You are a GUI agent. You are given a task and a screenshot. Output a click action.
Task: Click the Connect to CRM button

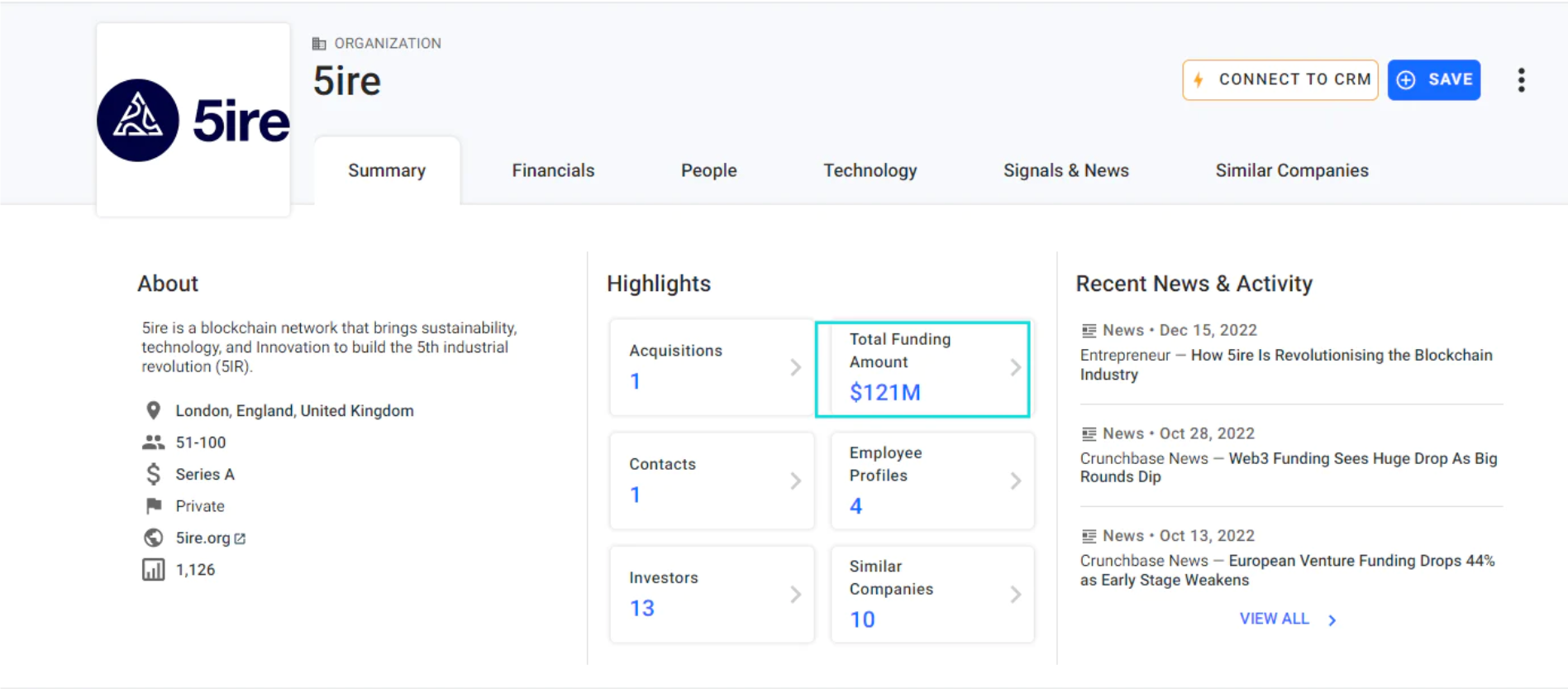1280,79
